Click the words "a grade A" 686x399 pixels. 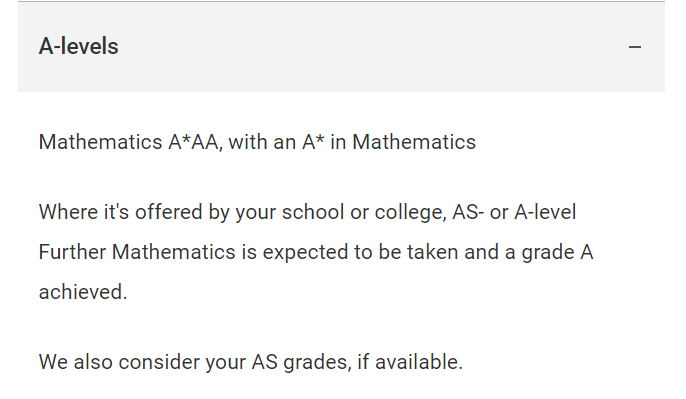coord(549,252)
